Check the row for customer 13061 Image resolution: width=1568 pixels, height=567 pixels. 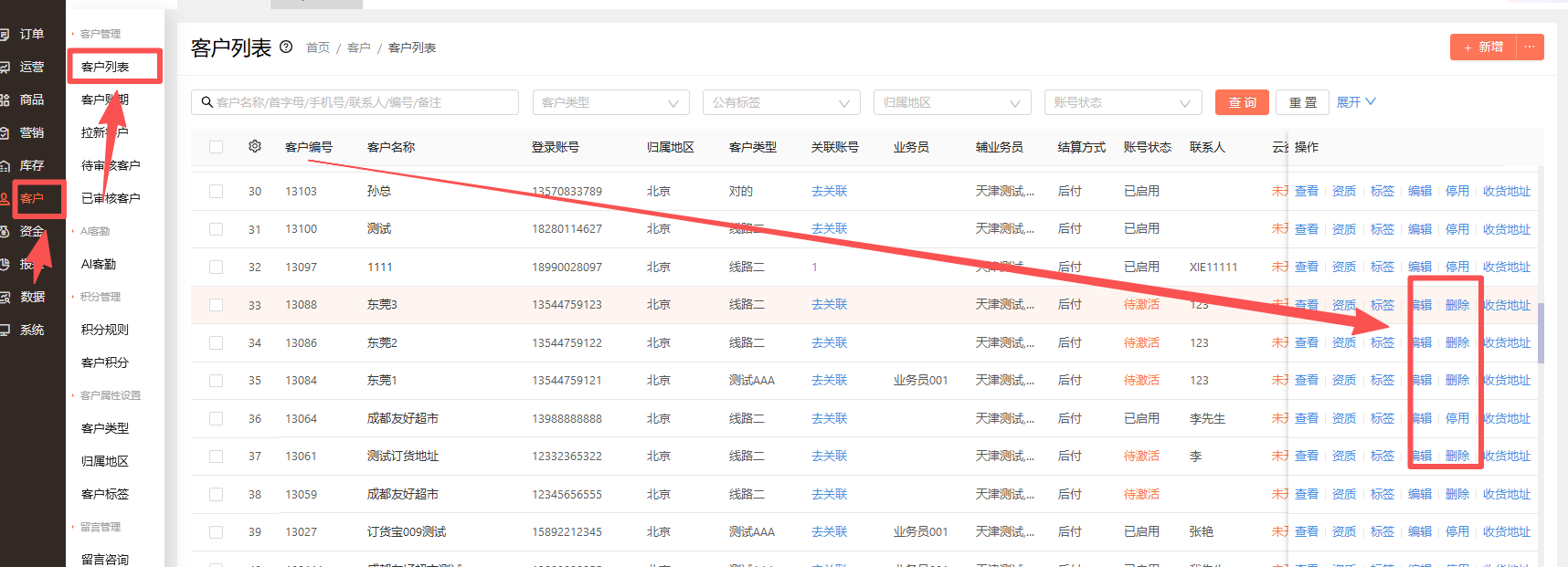click(x=216, y=457)
